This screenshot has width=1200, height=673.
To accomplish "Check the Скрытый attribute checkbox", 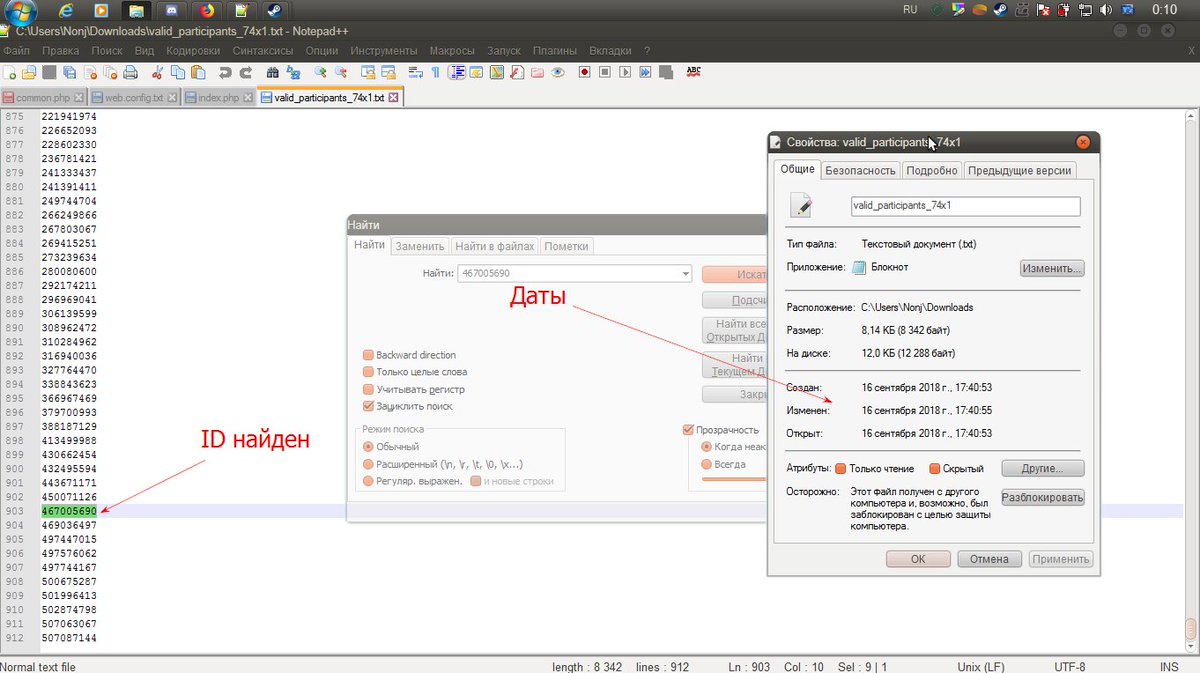I will pos(936,468).
